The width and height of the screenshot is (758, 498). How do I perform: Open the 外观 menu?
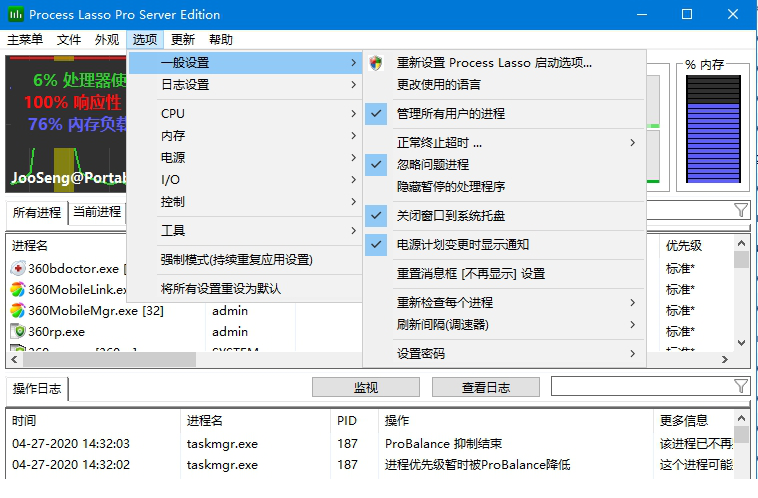click(107, 40)
